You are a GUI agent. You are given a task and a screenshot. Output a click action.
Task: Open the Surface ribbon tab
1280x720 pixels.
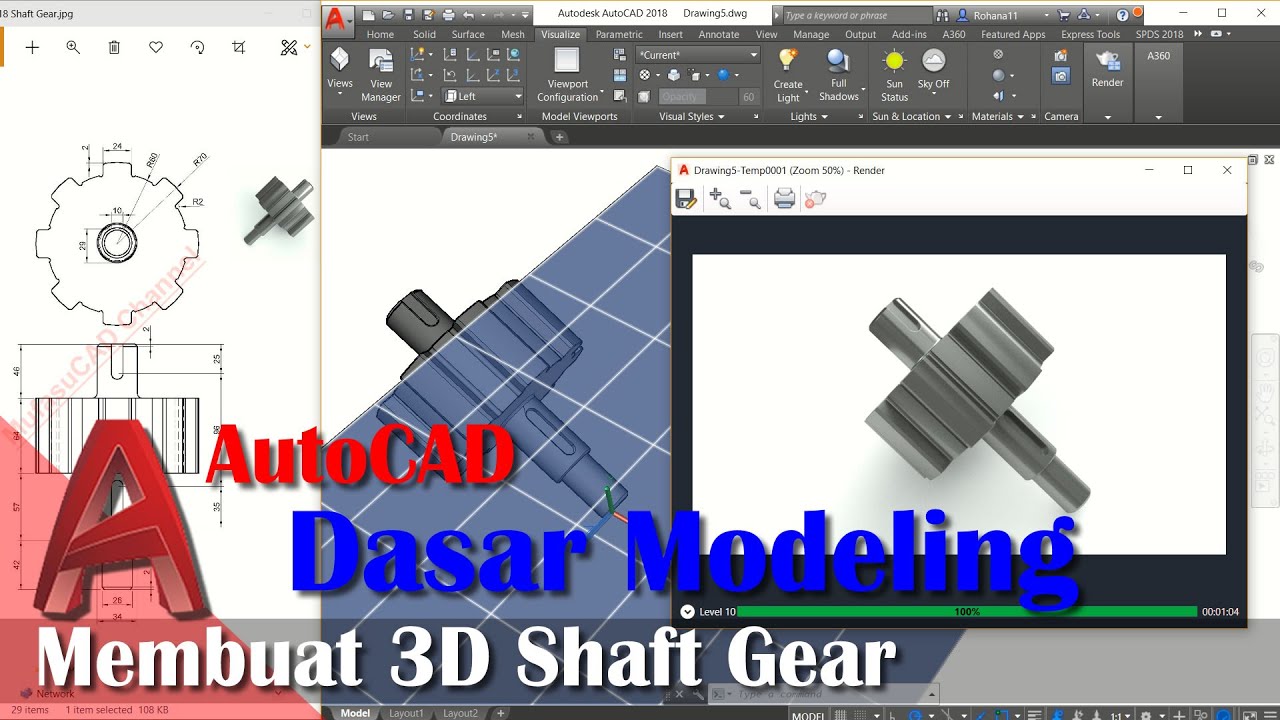[x=468, y=34]
